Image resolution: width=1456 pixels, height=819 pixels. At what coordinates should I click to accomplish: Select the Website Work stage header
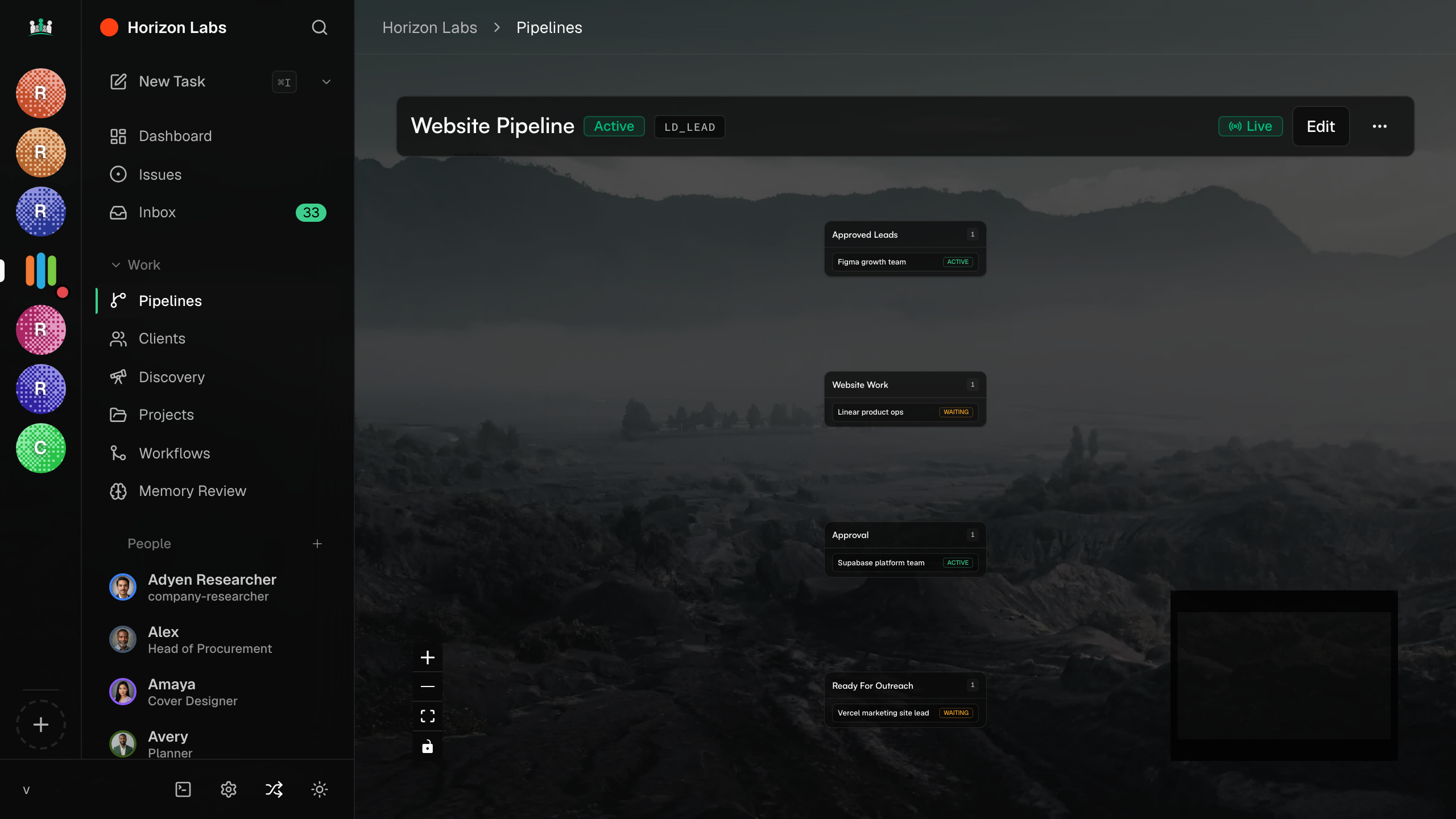coord(905,384)
